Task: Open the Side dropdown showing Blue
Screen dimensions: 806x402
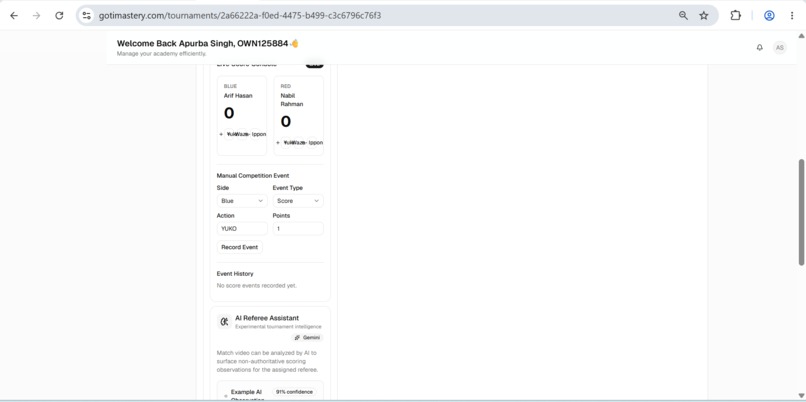Action: 242,201
